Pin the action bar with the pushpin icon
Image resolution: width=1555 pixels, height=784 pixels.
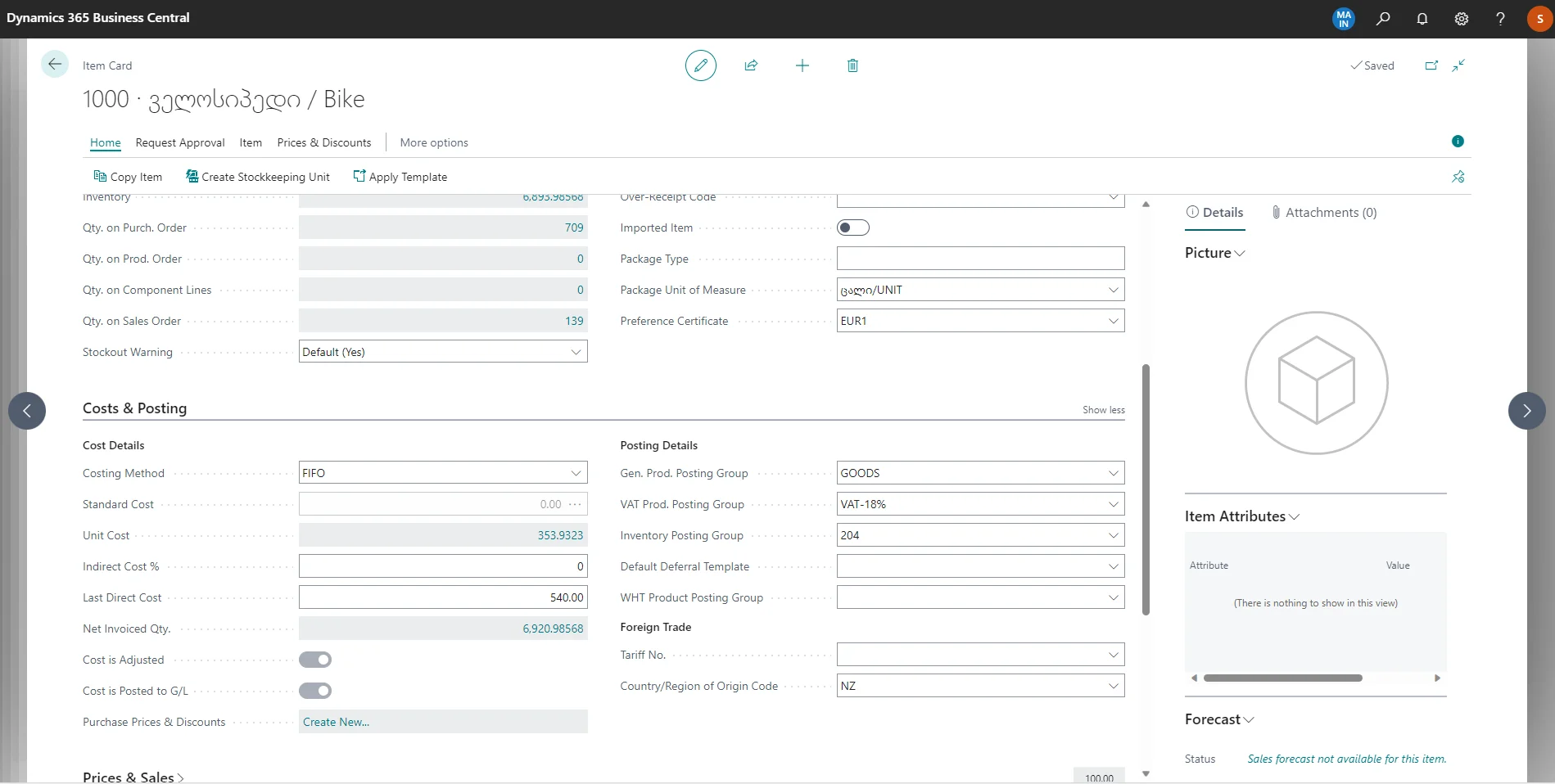(1458, 177)
